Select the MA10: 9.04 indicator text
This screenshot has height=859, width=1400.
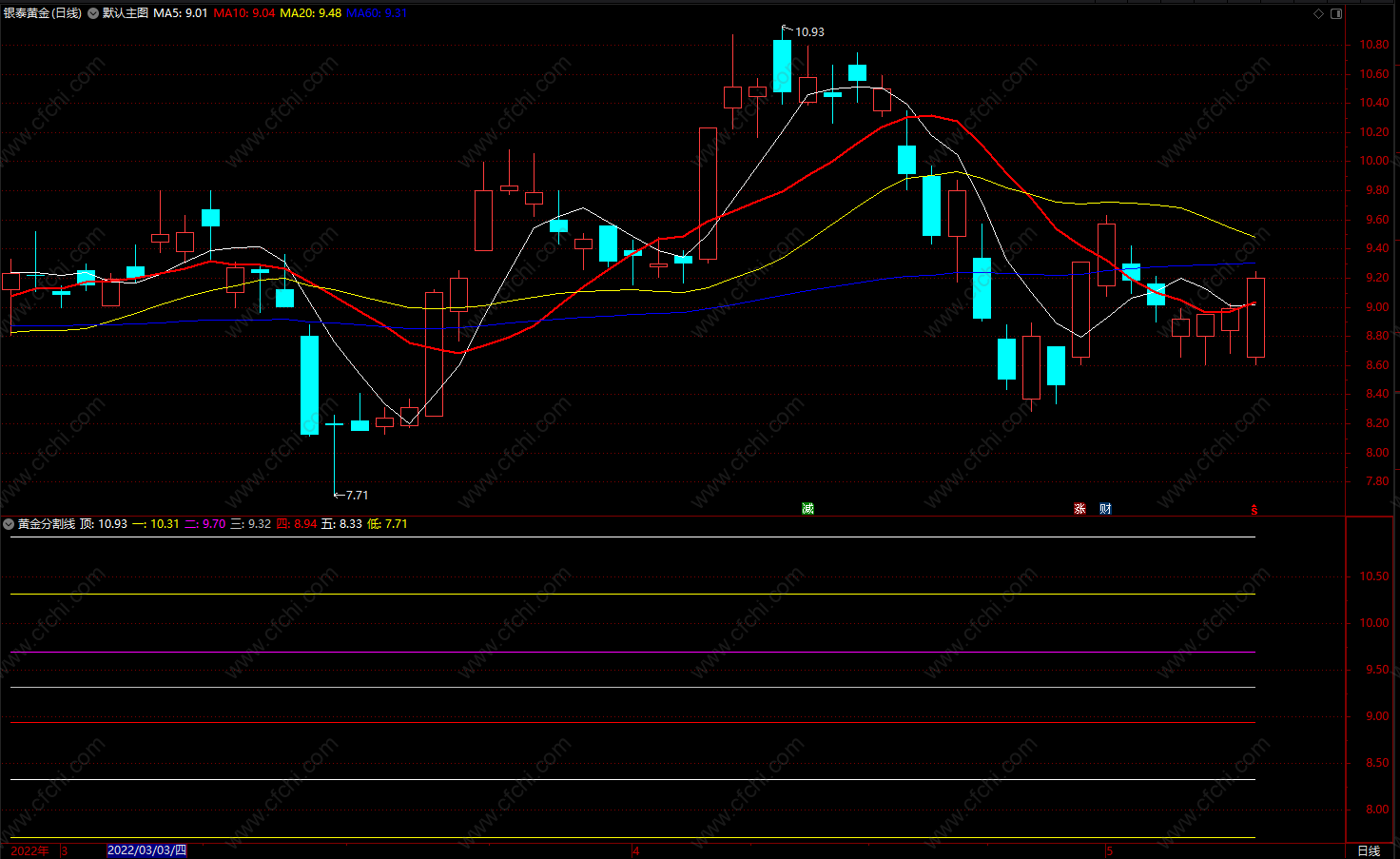(244, 13)
